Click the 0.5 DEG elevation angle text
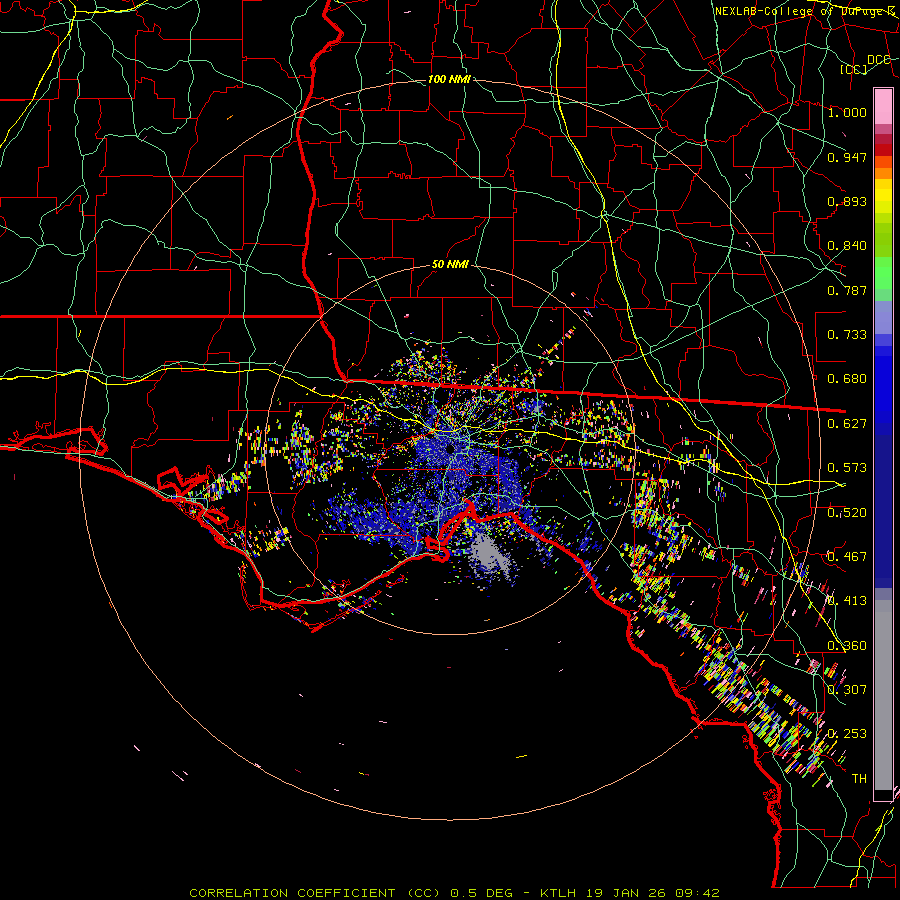This screenshot has width=900, height=900. pos(481,893)
